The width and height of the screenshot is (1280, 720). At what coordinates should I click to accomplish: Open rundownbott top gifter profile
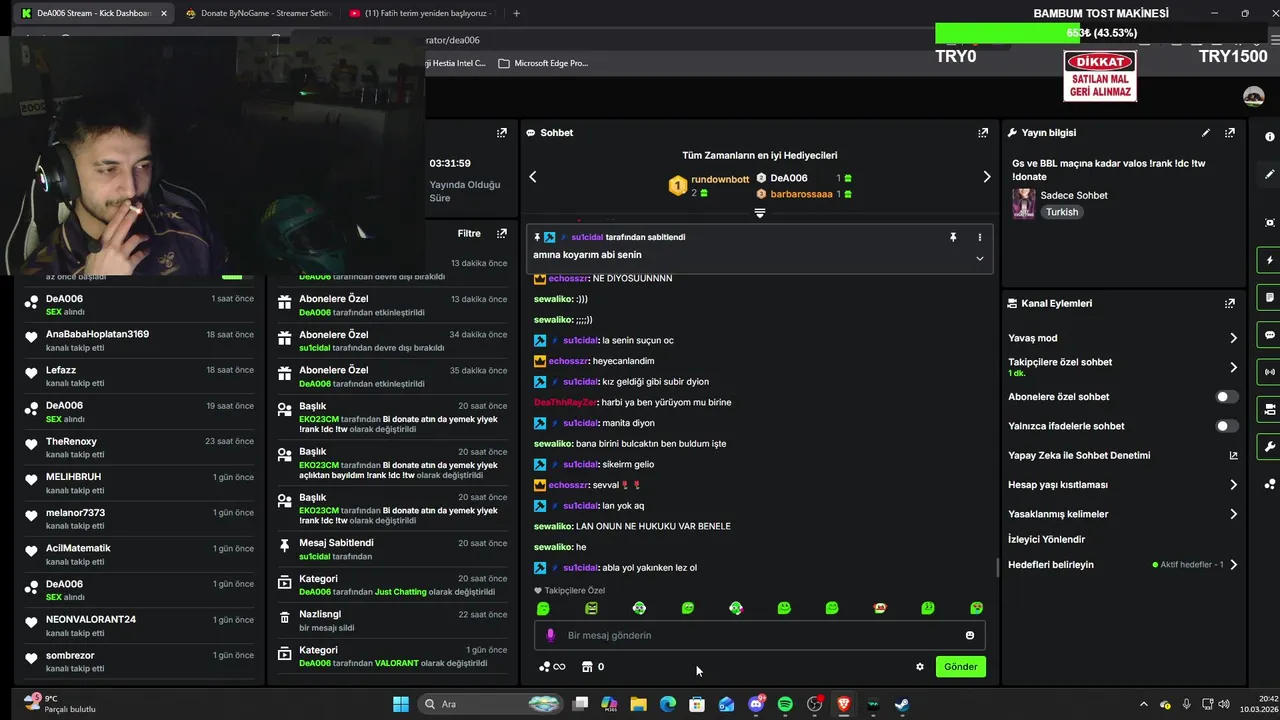pyautogui.click(x=719, y=179)
